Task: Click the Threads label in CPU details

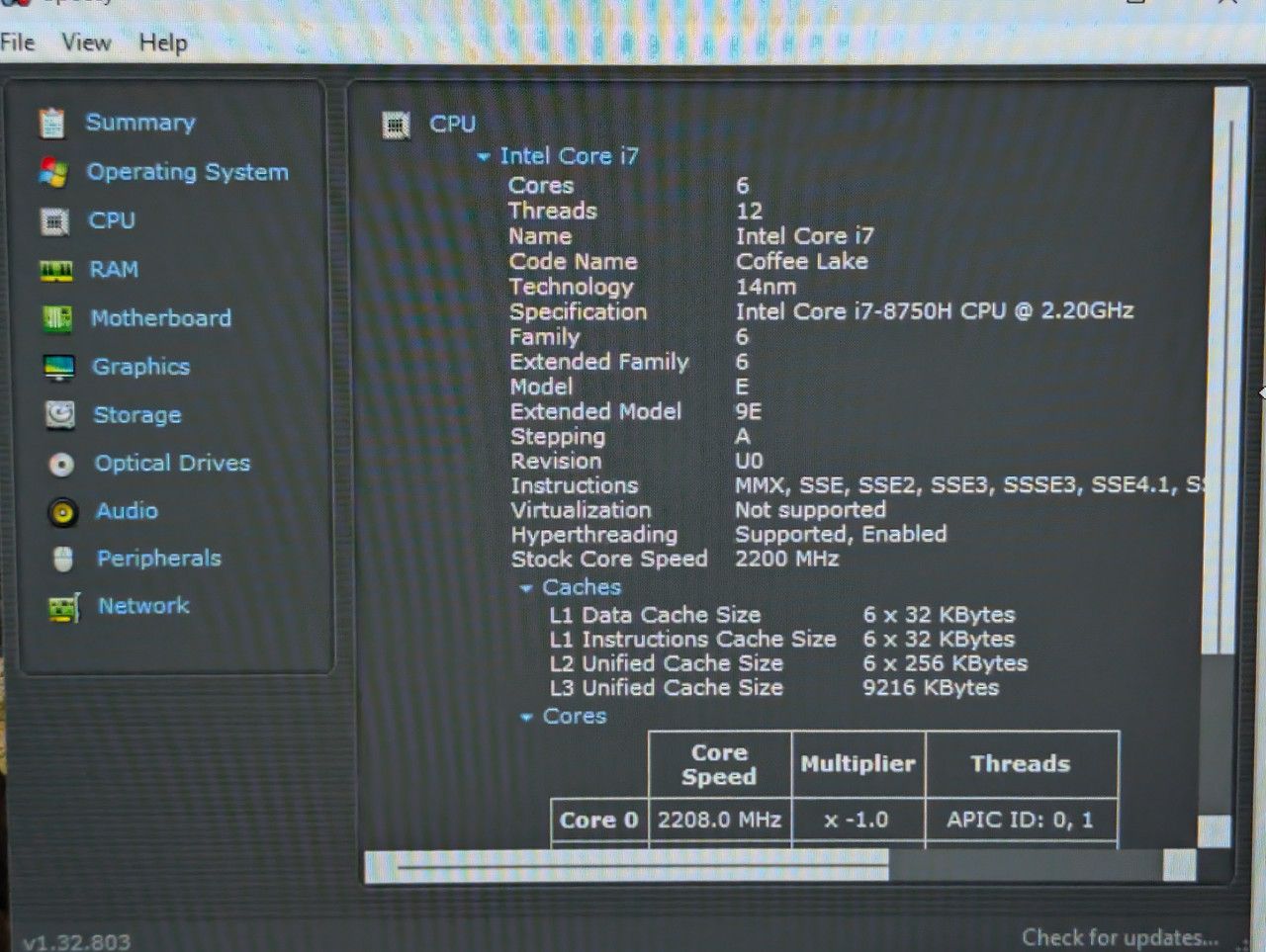Action: point(553,212)
